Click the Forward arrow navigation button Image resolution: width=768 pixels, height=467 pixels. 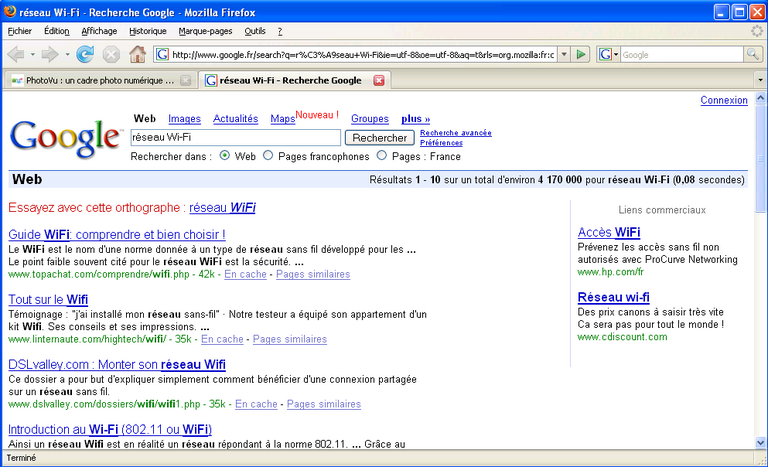point(50,54)
